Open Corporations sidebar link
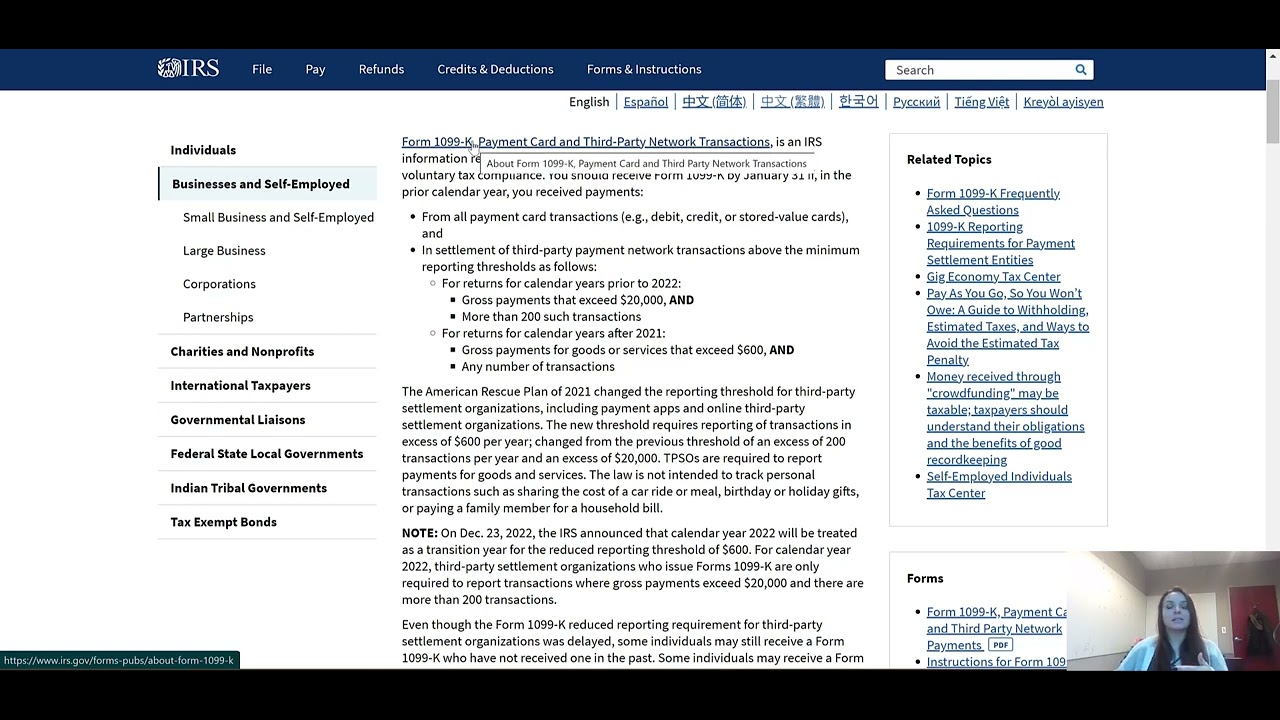Image resolution: width=1280 pixels, height=720 pixels. tap(219, 284)
